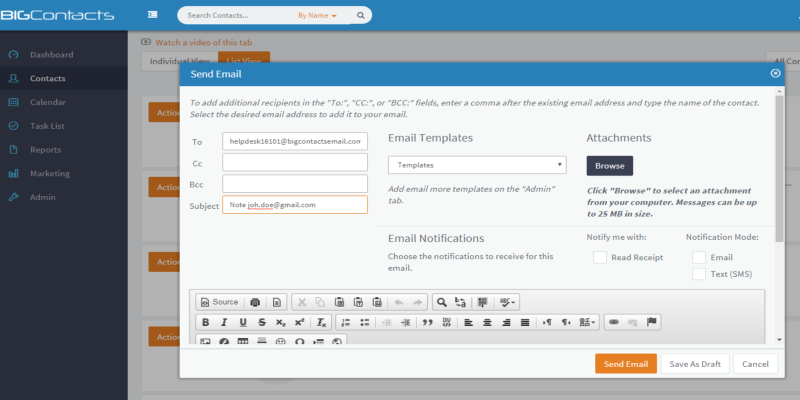Screen dimensions: 800x400
Task: Enable the Read Receipt checkbox
Action: (x=600, y=257)
